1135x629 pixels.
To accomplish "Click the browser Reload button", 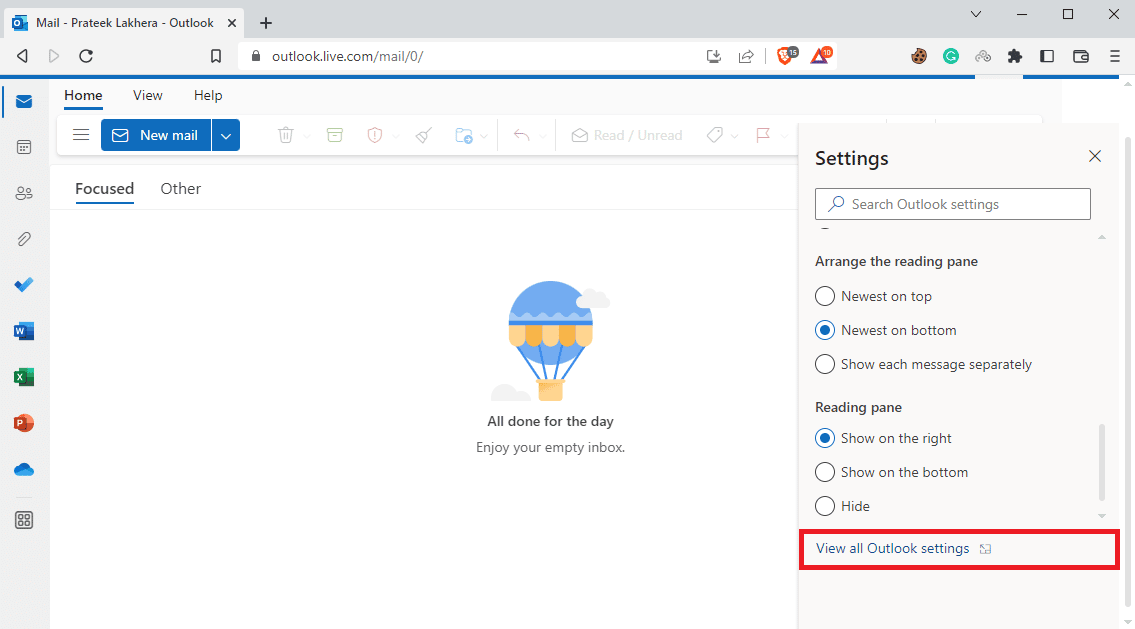I will (85, 56).
